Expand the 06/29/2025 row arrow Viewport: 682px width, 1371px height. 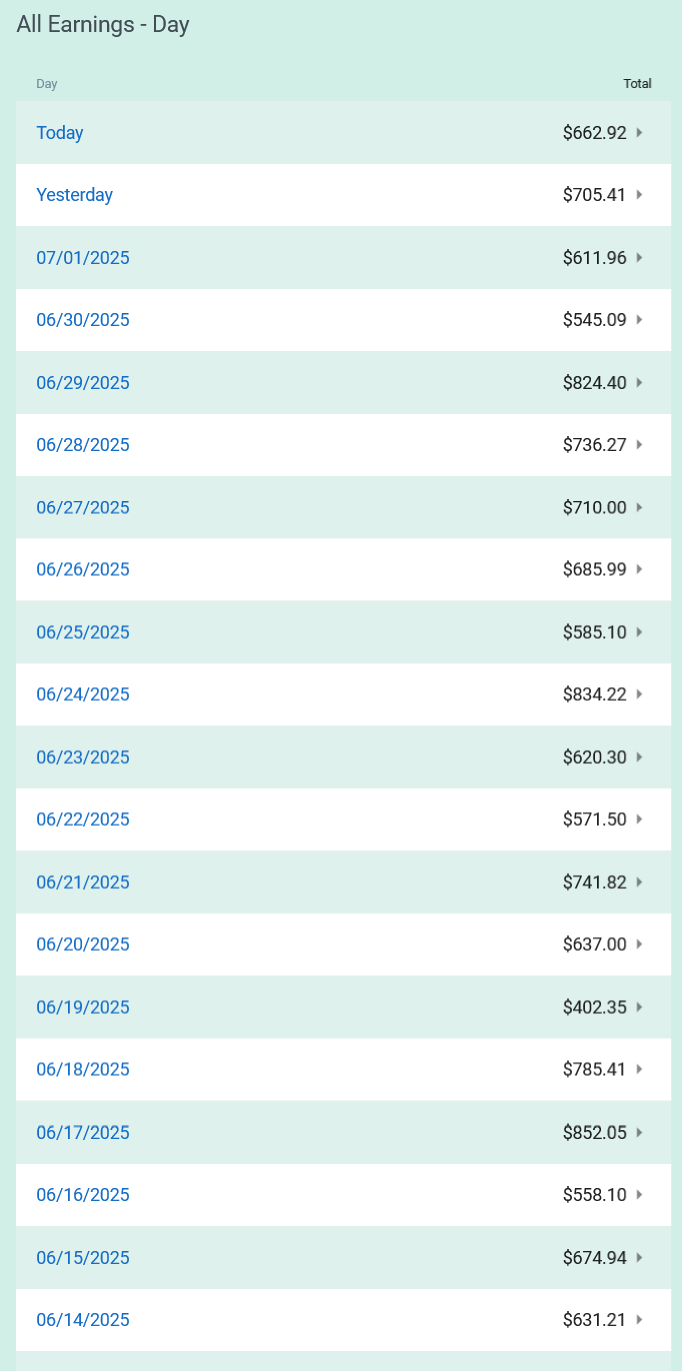[639, 382]
